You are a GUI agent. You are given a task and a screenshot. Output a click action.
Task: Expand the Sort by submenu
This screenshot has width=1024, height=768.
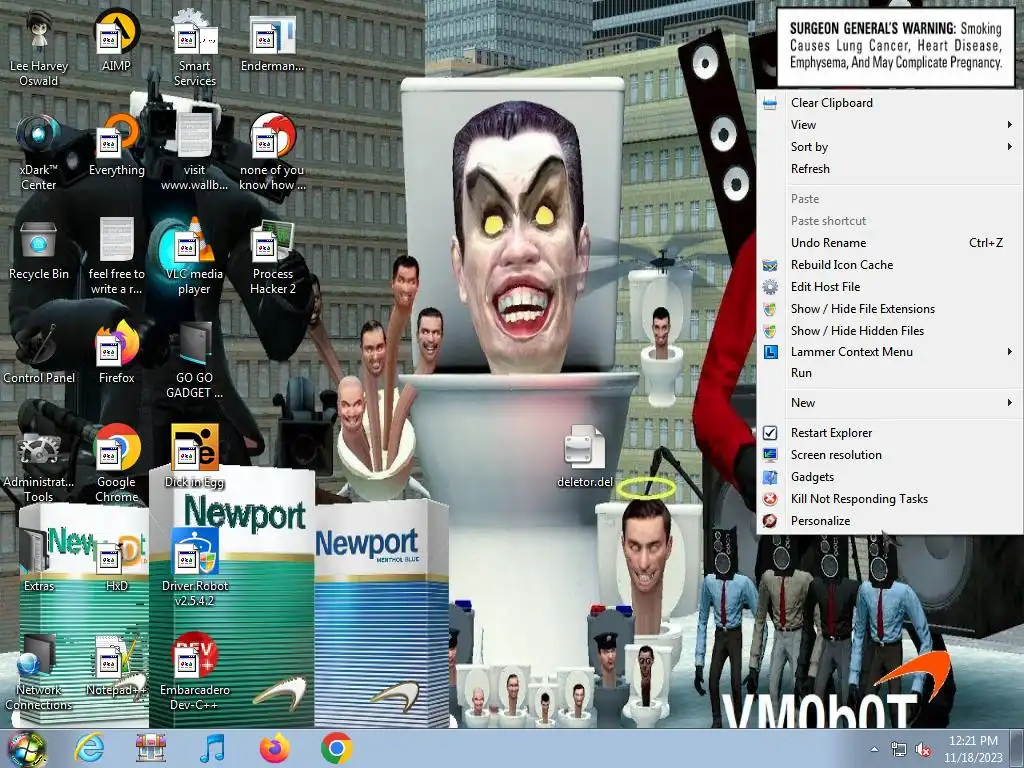pyautogui.click(x=889, y=147)
